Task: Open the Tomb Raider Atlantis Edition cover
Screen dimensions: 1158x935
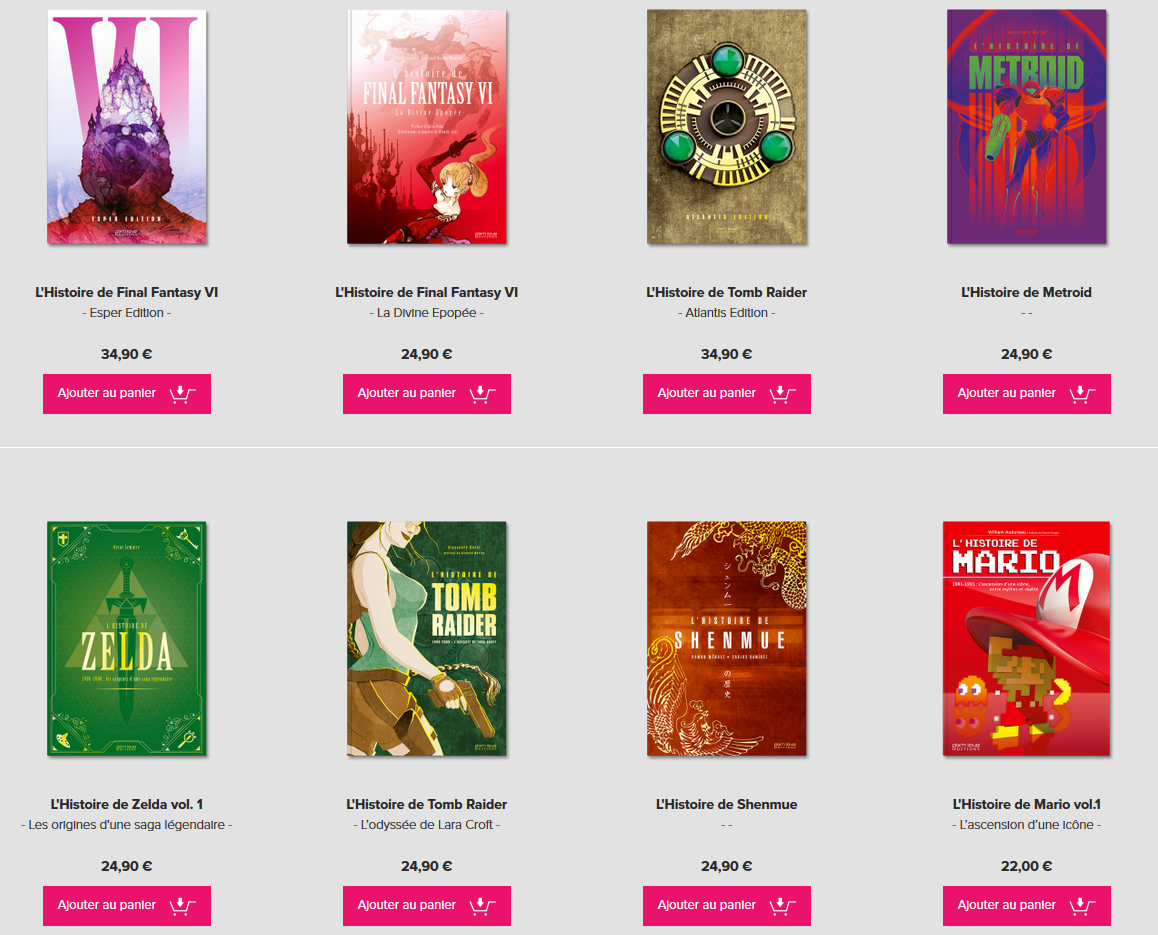Action: click(x=727, y=126)
